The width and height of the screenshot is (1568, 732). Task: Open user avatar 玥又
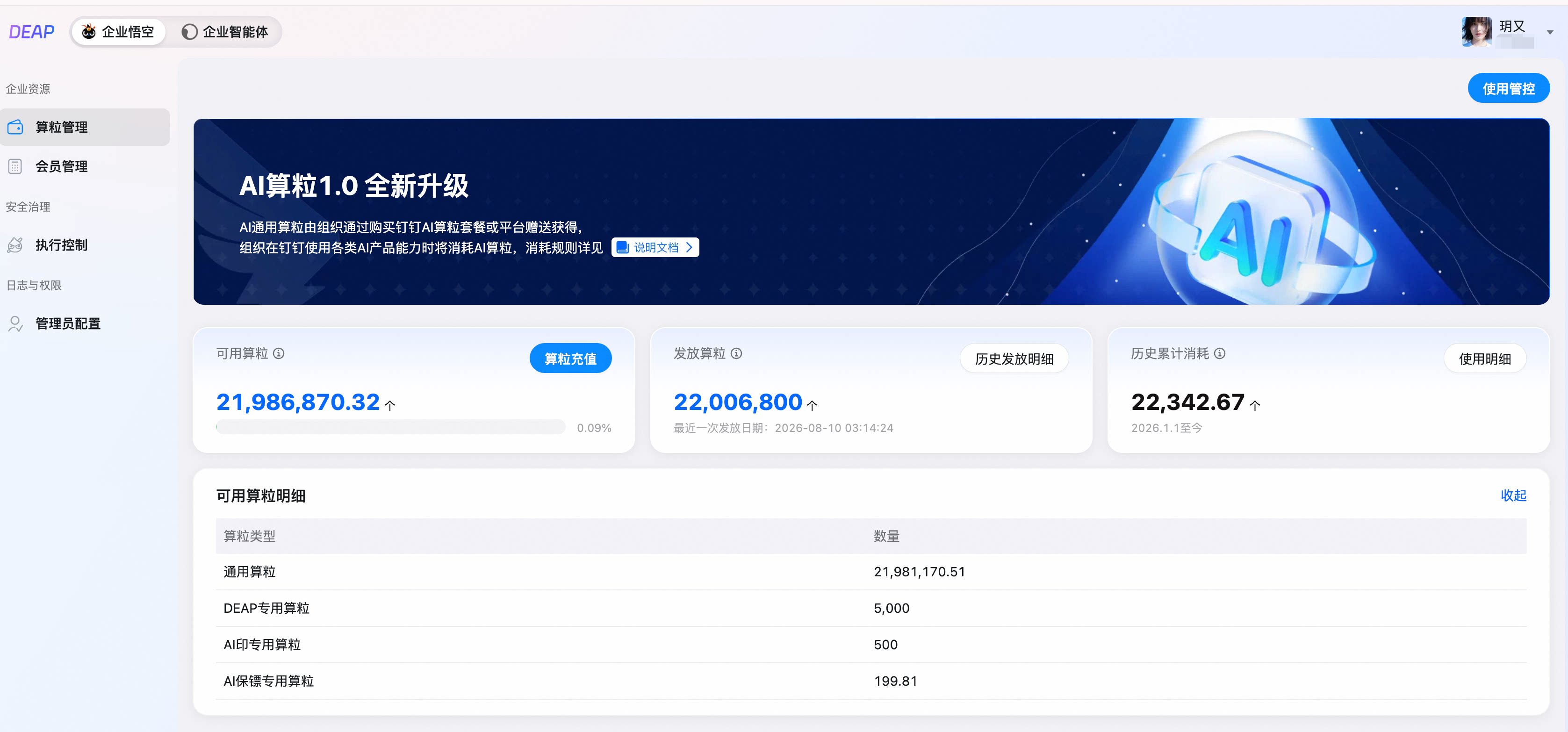click(x=1476, y=32)
